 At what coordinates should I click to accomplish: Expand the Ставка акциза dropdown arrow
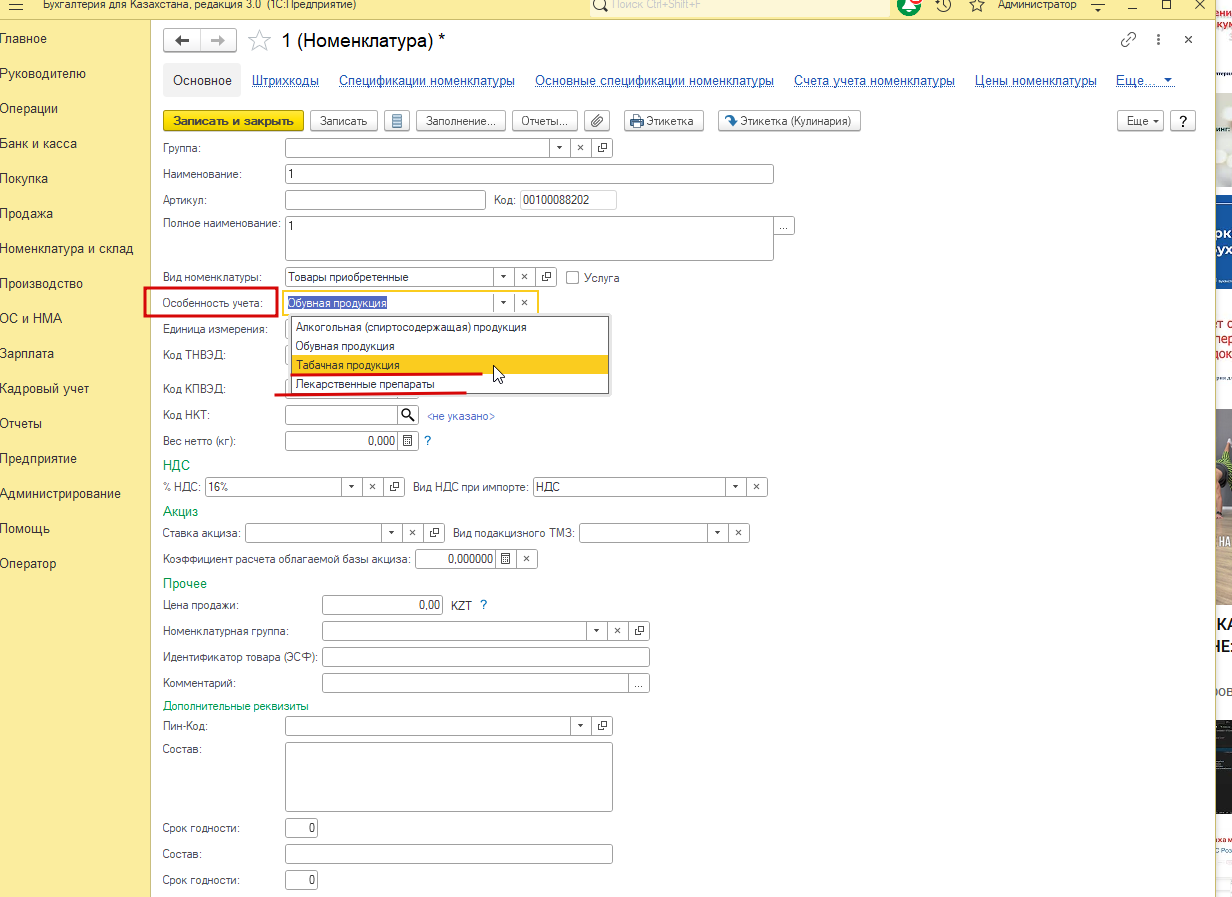tap(392, 533)
